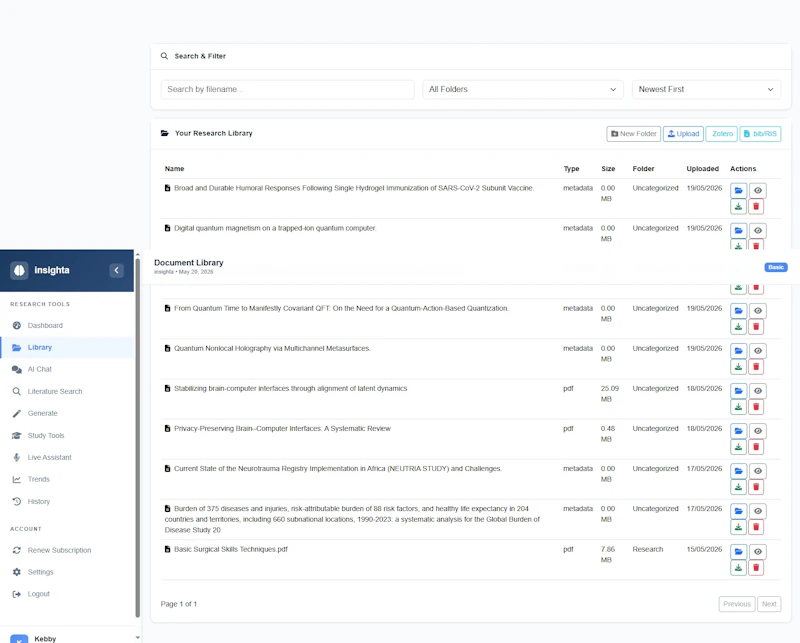Click the sidebar vertical scrollbar

(x=137, y=438)
